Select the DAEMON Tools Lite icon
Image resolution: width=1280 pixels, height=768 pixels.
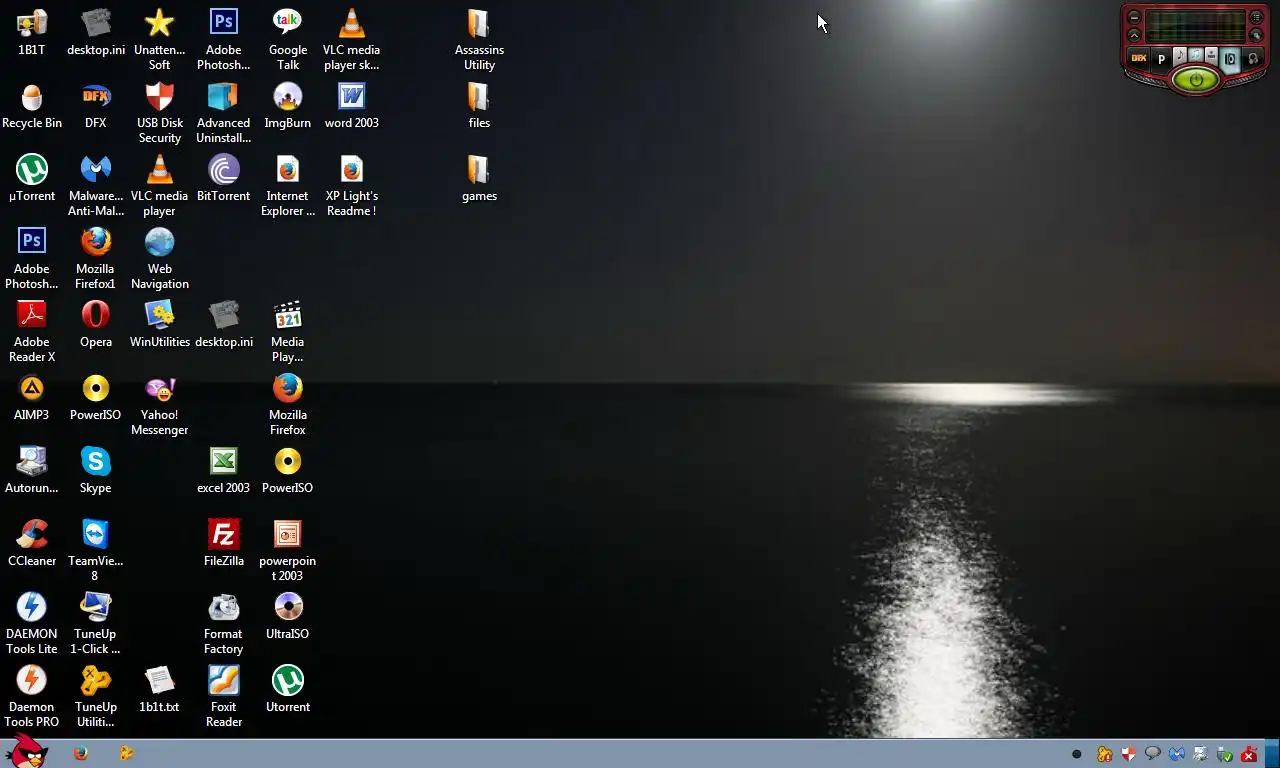point(32,624)
